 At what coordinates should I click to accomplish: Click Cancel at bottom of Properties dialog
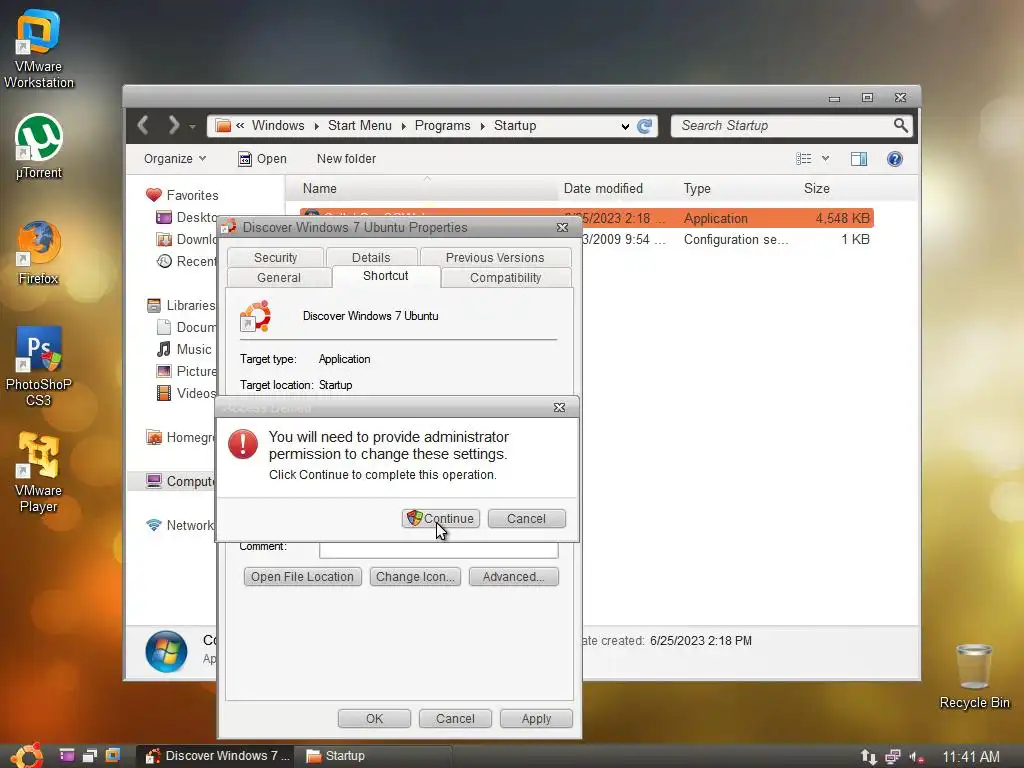(x=455, y=718)
